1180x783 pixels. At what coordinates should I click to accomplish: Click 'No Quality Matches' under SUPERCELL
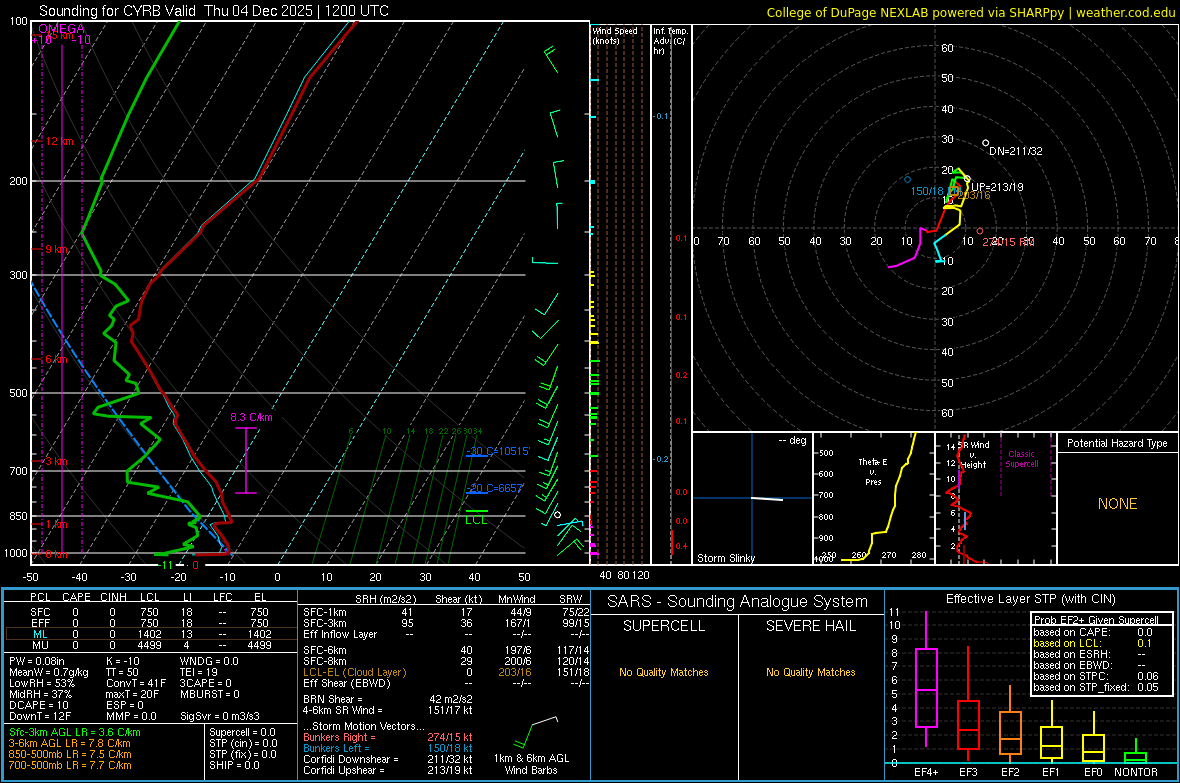664,672
